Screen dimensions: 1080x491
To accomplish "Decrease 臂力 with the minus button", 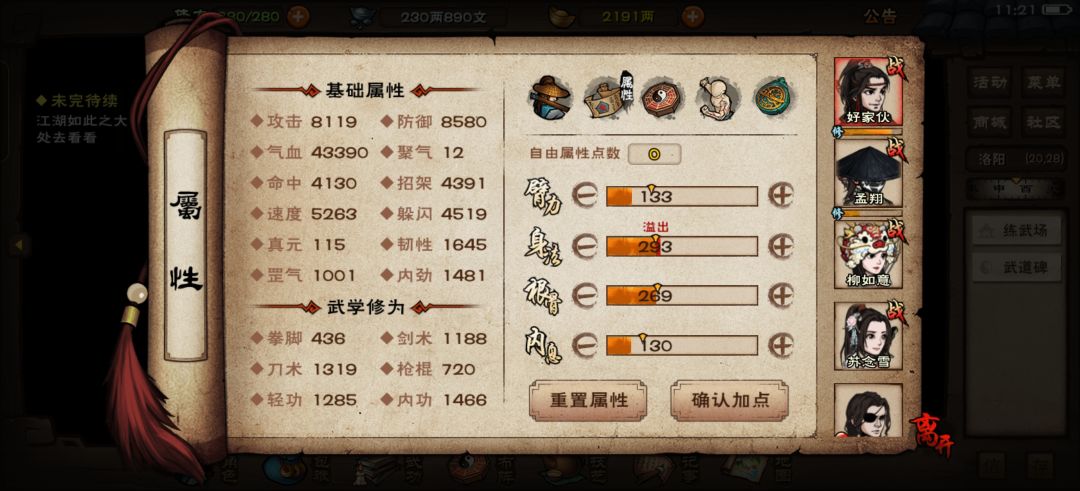I will pyautogui.click(x=585, y=196).
